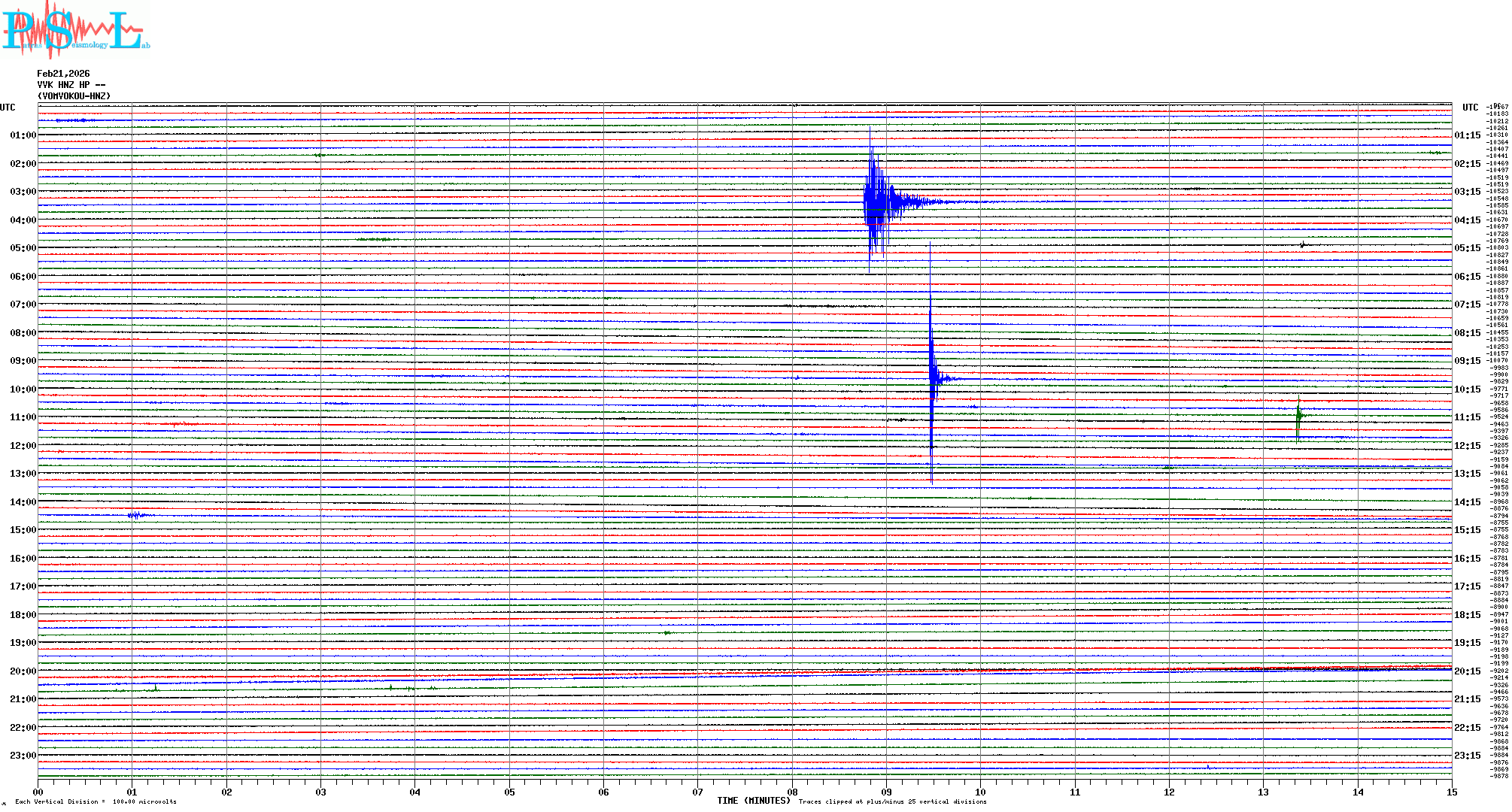Image resolution: width=1512 pixels, height=812 pixels.
Task: Click the vertical division scale note
Action: pyautogui.click(x=96, y=801)
